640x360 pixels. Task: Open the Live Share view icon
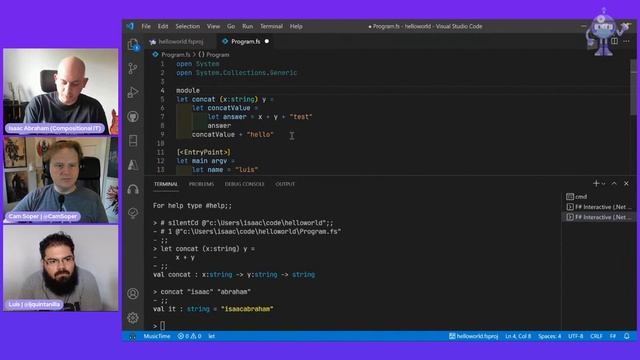pos(133,213)
